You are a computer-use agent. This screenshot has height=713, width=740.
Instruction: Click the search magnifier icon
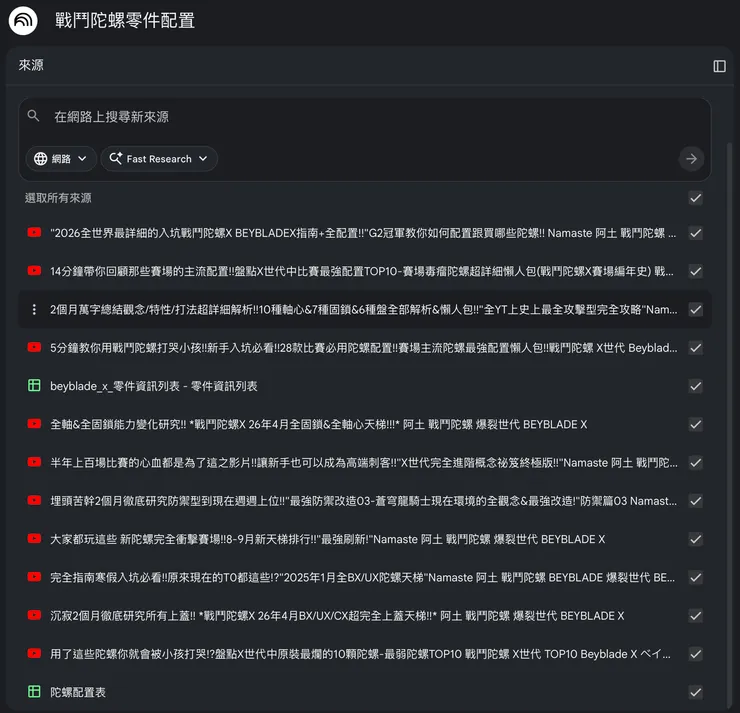33,116
